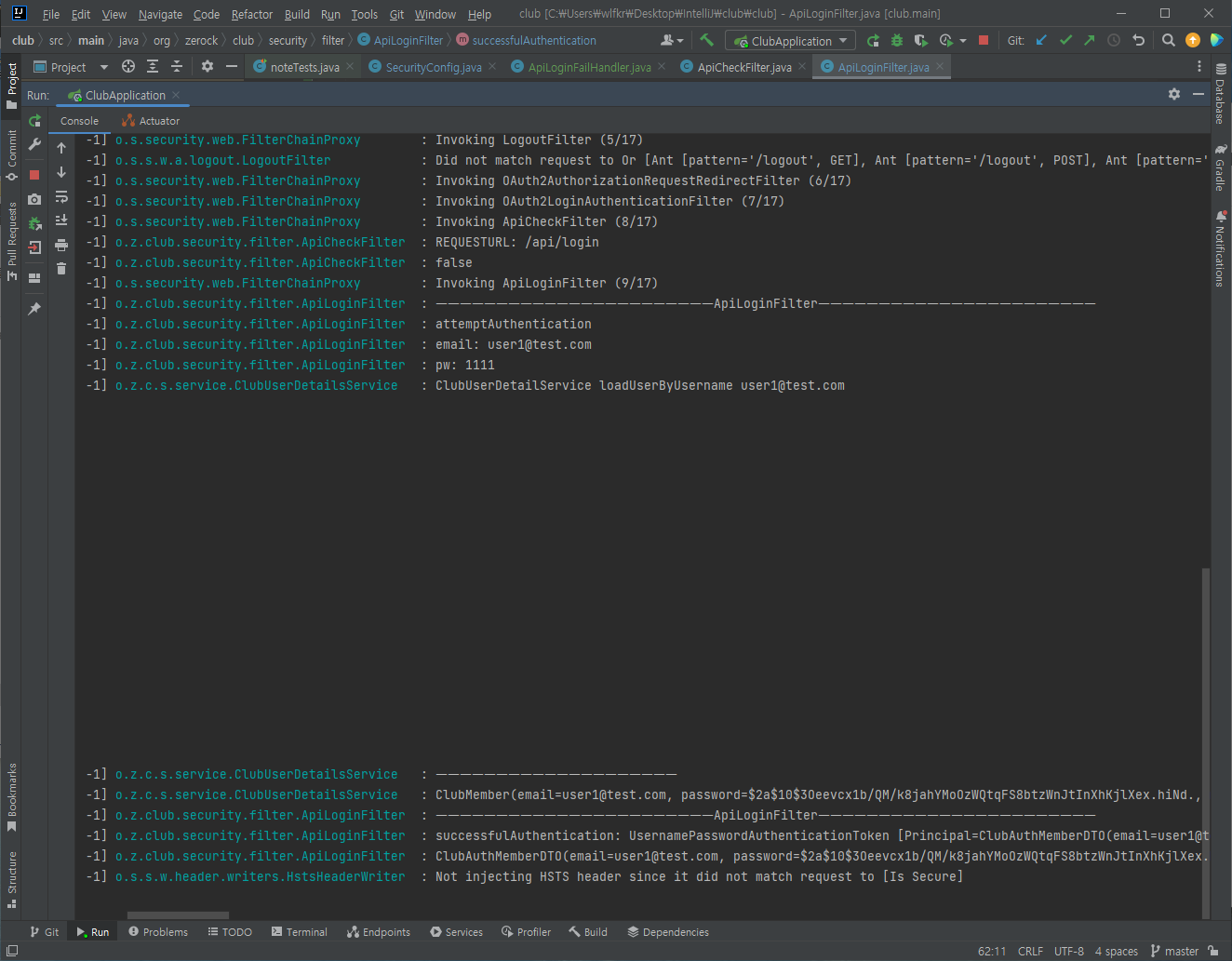
Task: Hide the Run tool window
Action: click(1199, 94)
